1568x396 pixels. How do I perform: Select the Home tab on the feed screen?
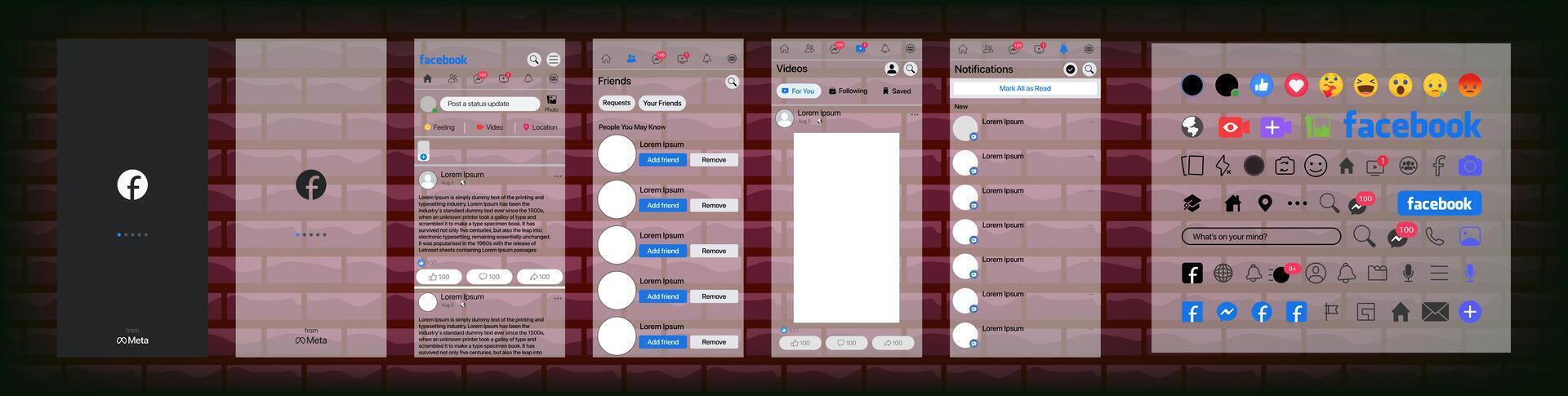click(x=427, y=79)
